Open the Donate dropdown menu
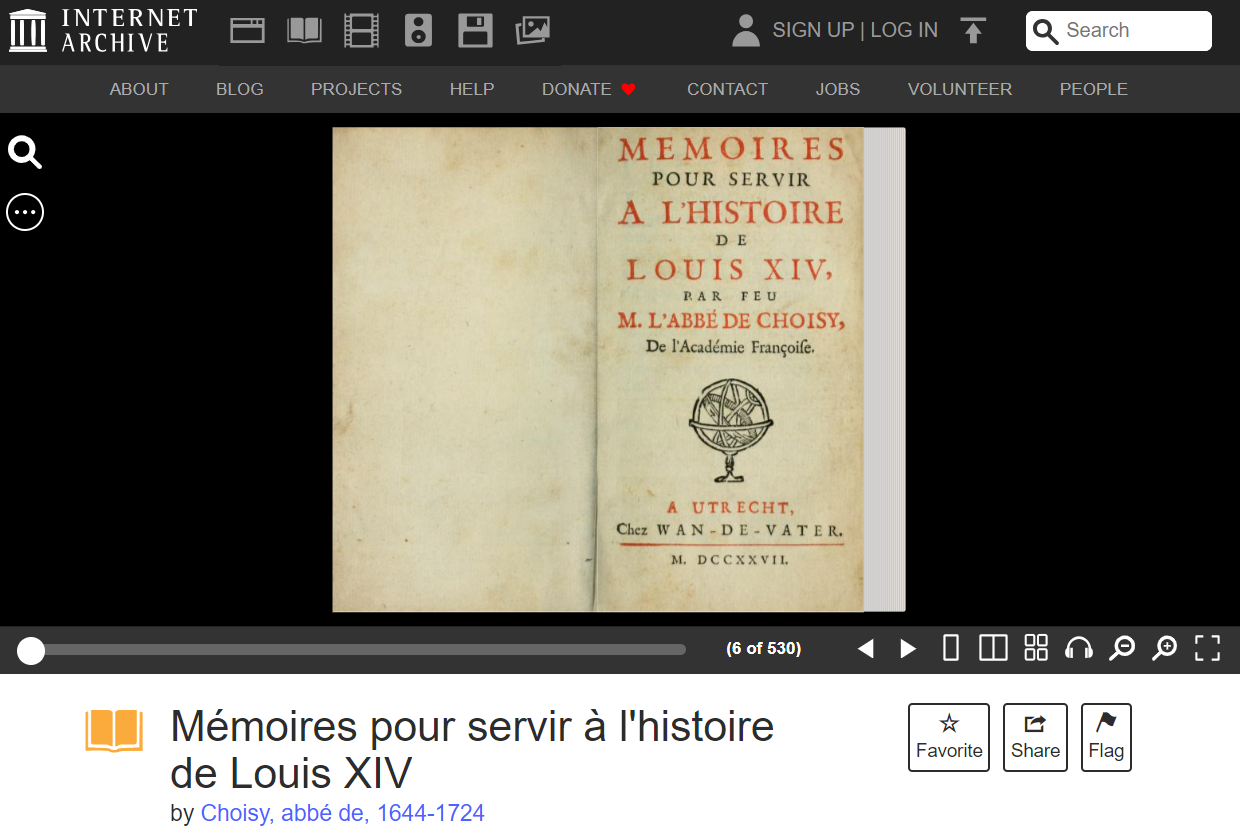 [x=588, y=89]
